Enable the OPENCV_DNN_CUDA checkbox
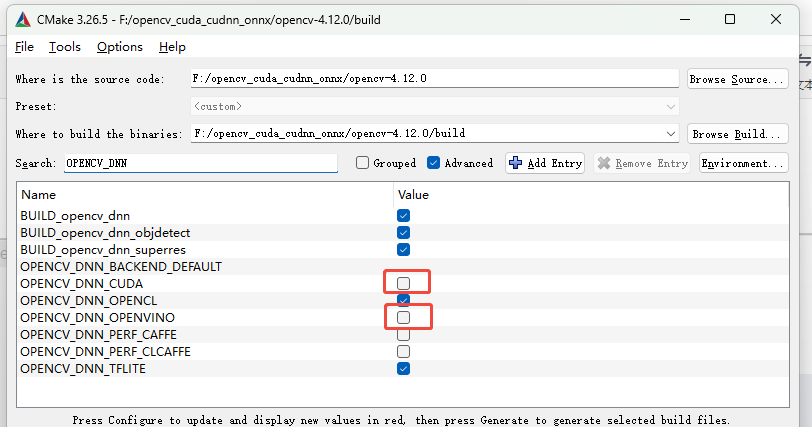Image resolution: width=812 pixels, height=427 pixels. tap(404, 284)
